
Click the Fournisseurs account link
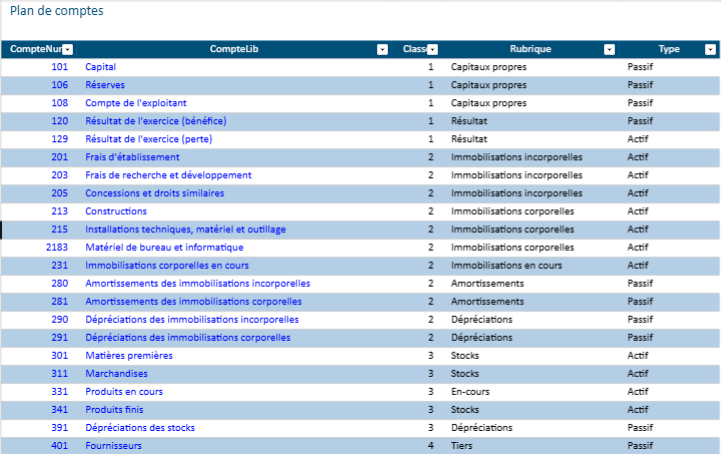113,445
